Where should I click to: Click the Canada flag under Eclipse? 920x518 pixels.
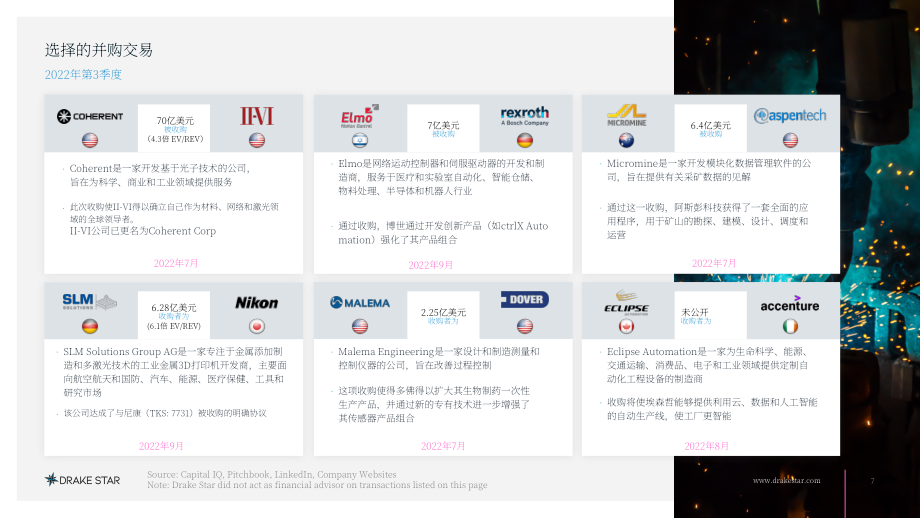627,326
